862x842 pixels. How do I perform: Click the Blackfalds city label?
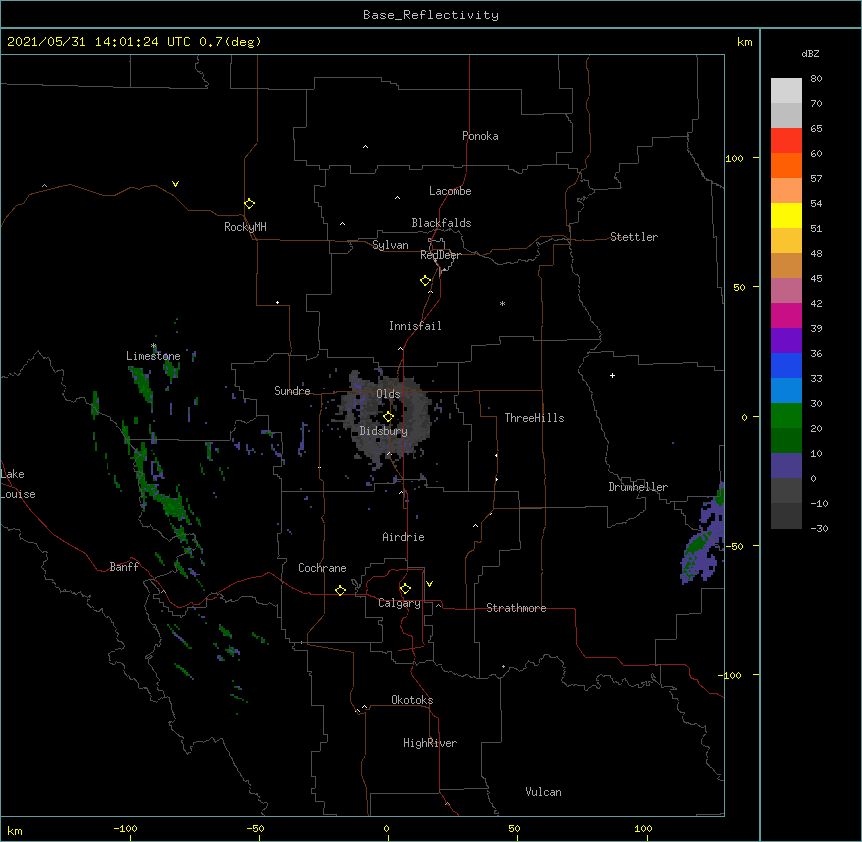(x=441, y=223)
